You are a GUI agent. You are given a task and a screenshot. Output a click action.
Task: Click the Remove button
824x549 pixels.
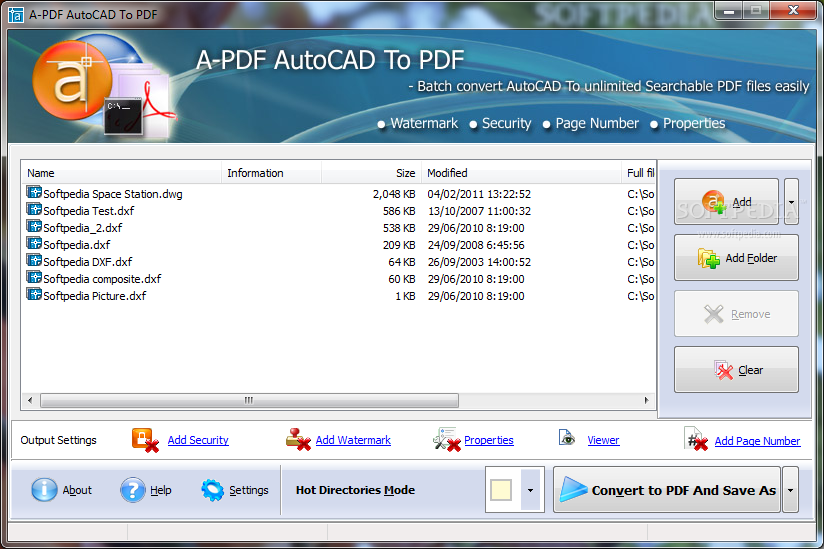pos(736,314)
